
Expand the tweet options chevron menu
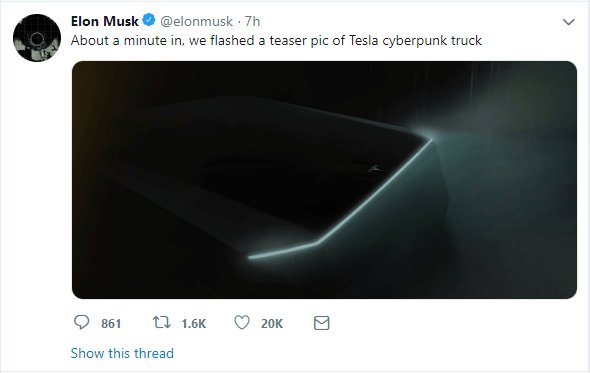click(568, 22)
